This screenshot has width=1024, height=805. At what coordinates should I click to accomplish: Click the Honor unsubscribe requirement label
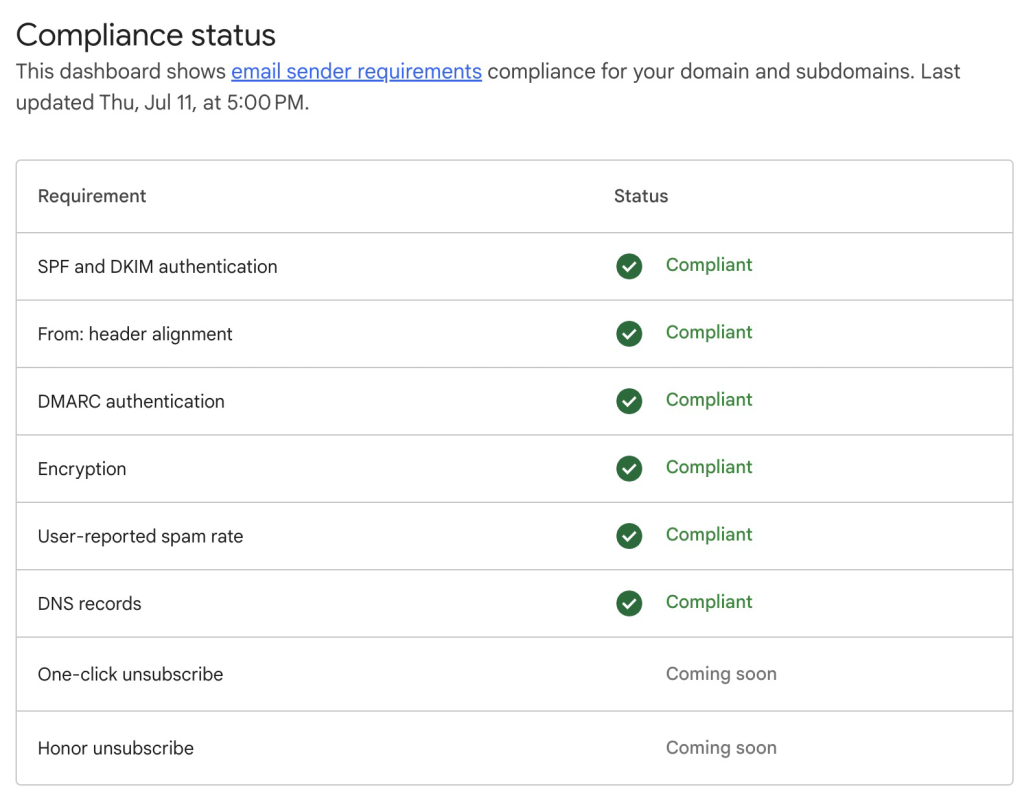(115, 748)
